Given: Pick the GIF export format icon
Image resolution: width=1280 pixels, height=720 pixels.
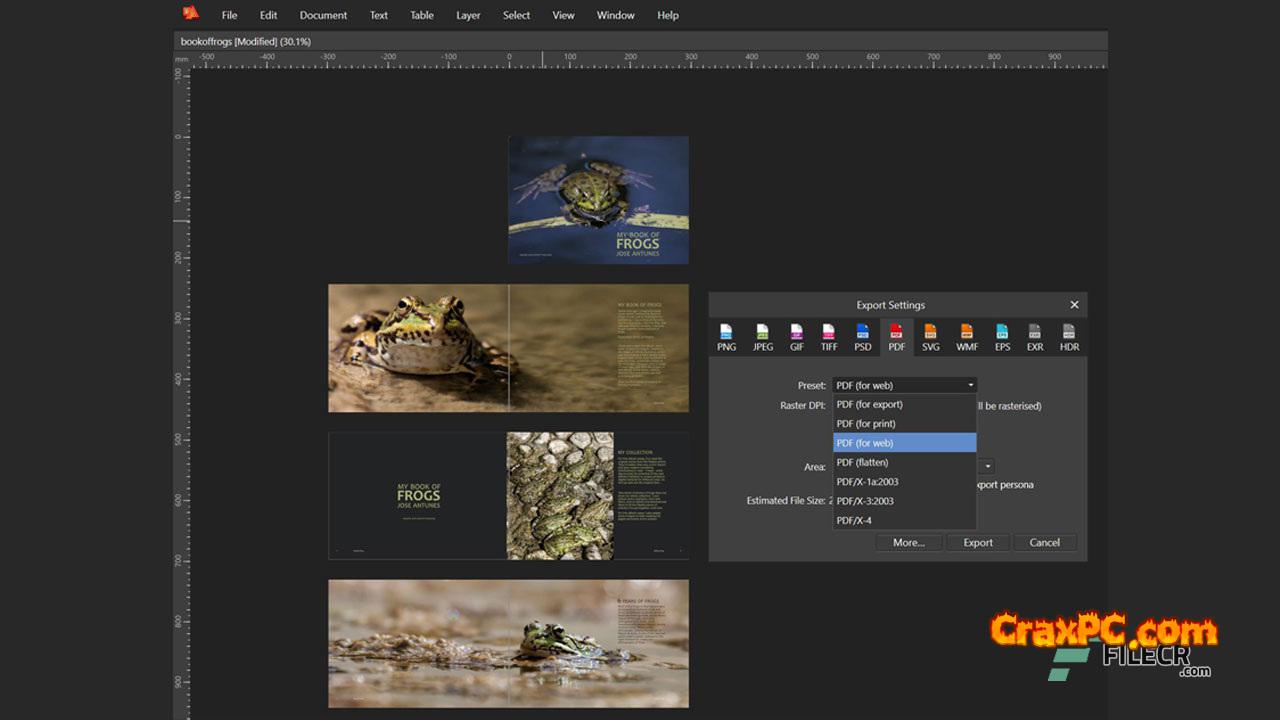Looking at the screenshot, I should [x=797, y=337].
